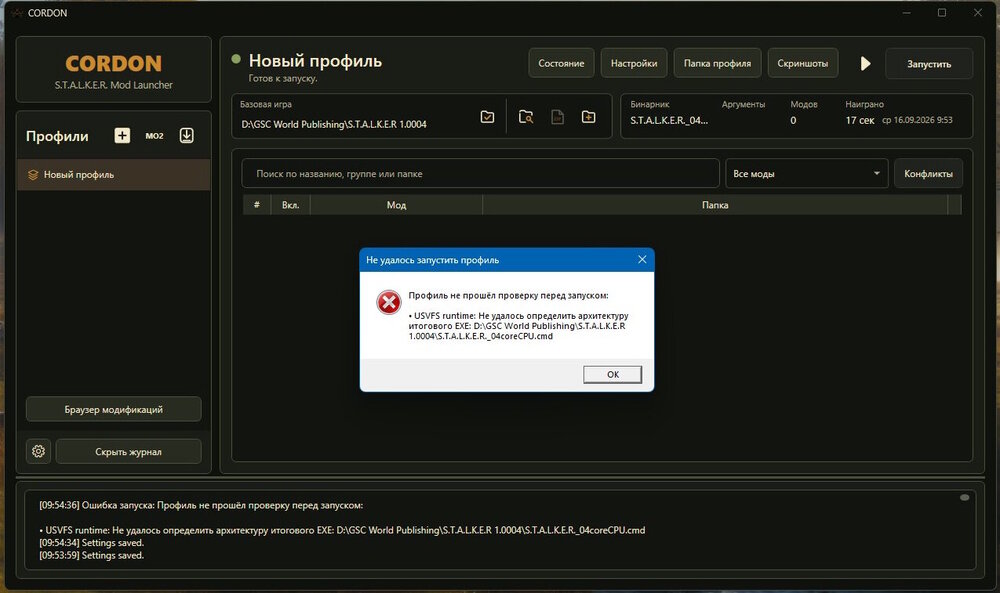Open settings via the gear icon
The width and height of the screenshot is (1000, 593).
tap(38, 451)
